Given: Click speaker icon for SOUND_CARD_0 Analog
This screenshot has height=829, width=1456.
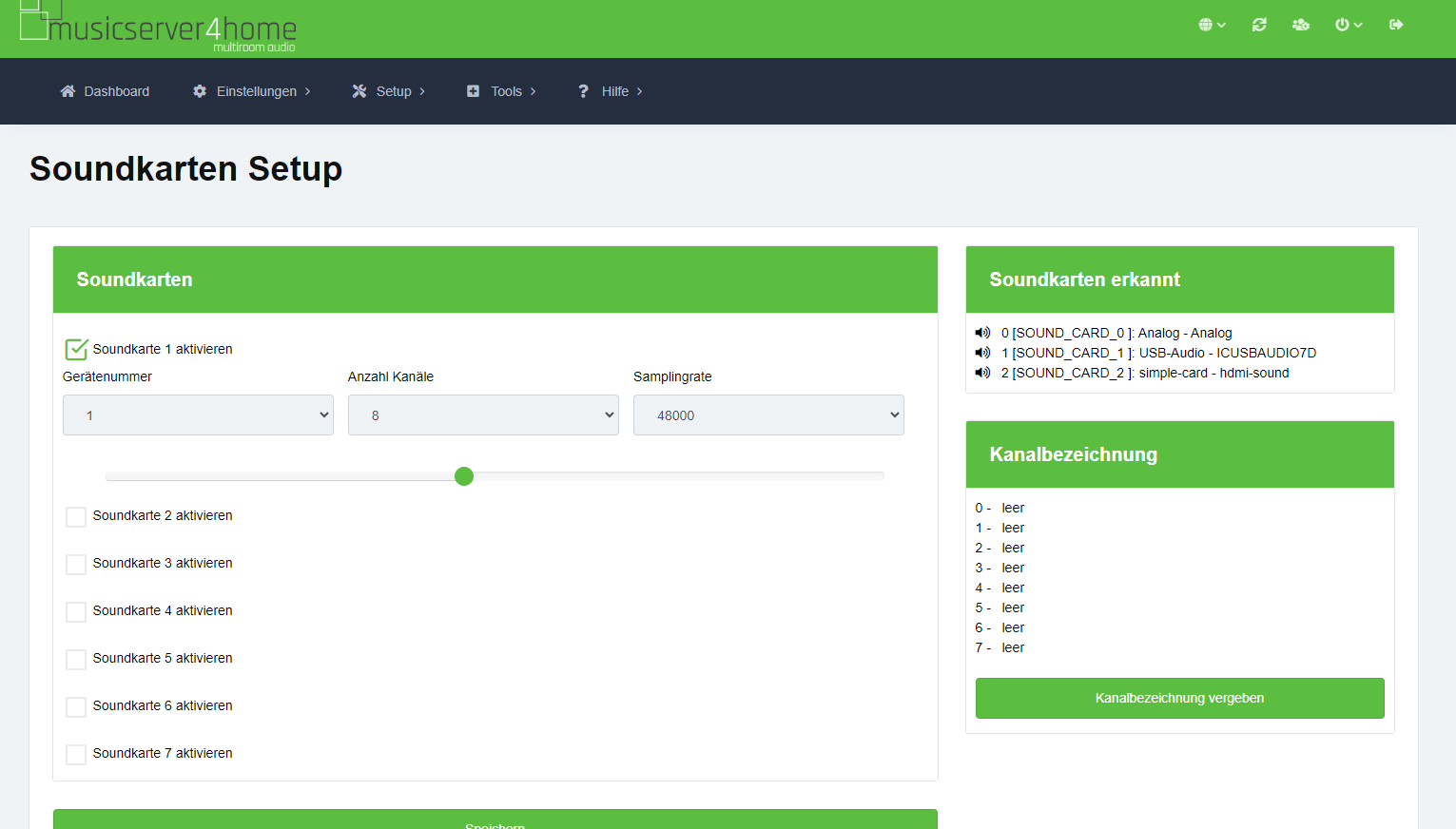Looking at the screenshot, I should [982, 333].
